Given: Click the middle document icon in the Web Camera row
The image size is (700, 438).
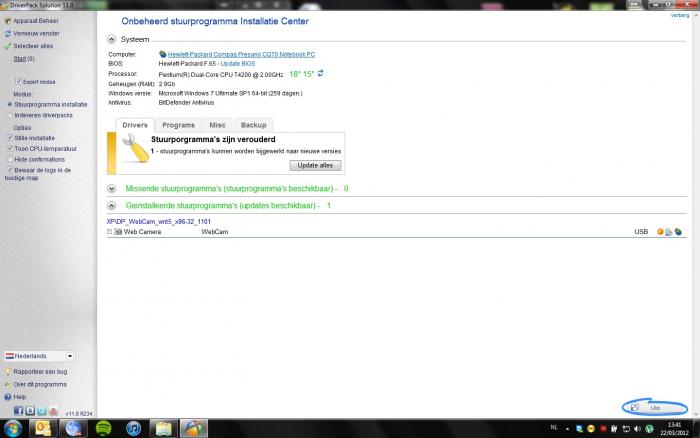Looking at the screenshot, I should (x=669, y=232).
